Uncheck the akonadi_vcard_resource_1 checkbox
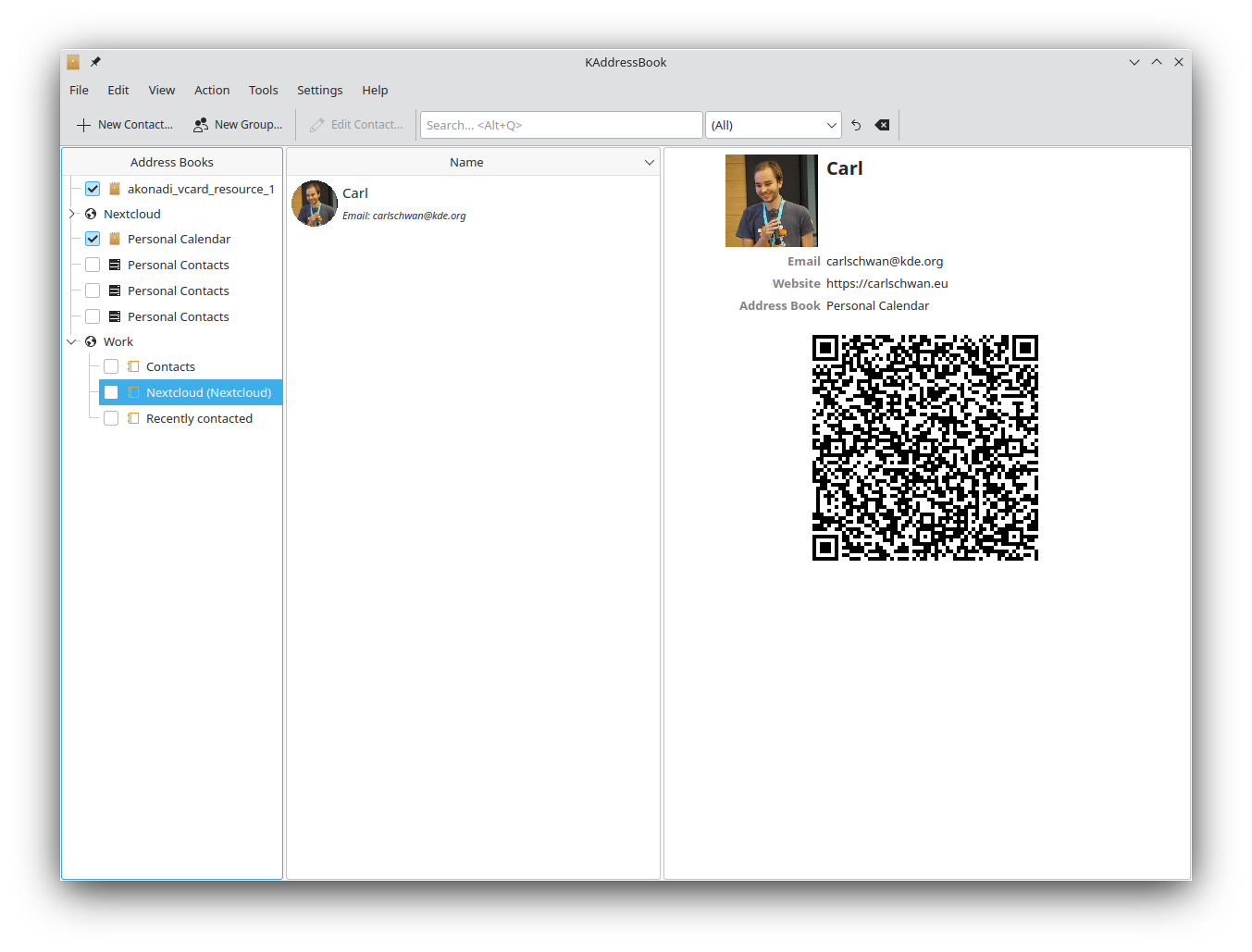The image size is (1252, 952). click(x=93, y=189)
